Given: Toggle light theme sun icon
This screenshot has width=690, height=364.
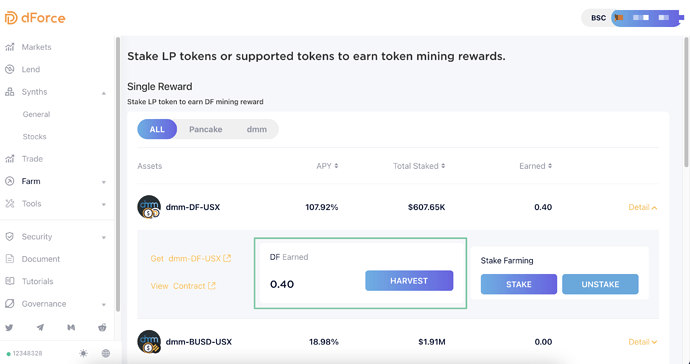Looking at the screenshot, I should pos(83,353).
